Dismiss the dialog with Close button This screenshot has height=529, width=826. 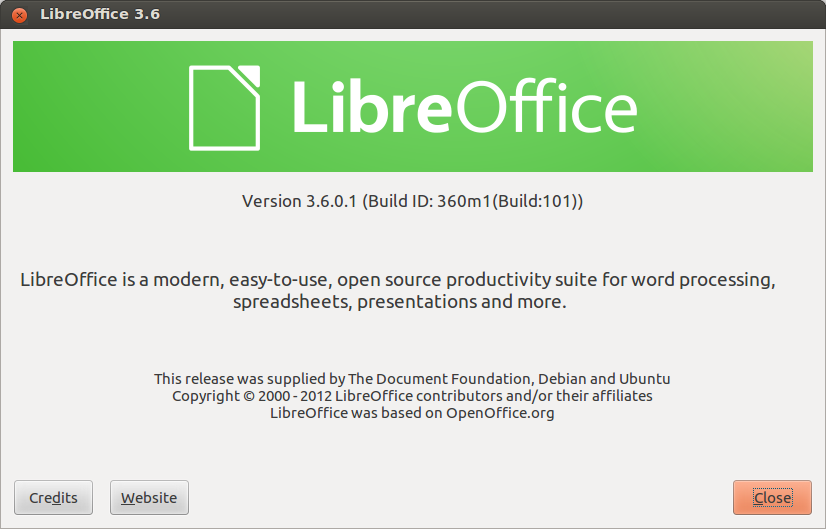pos(772,497)
